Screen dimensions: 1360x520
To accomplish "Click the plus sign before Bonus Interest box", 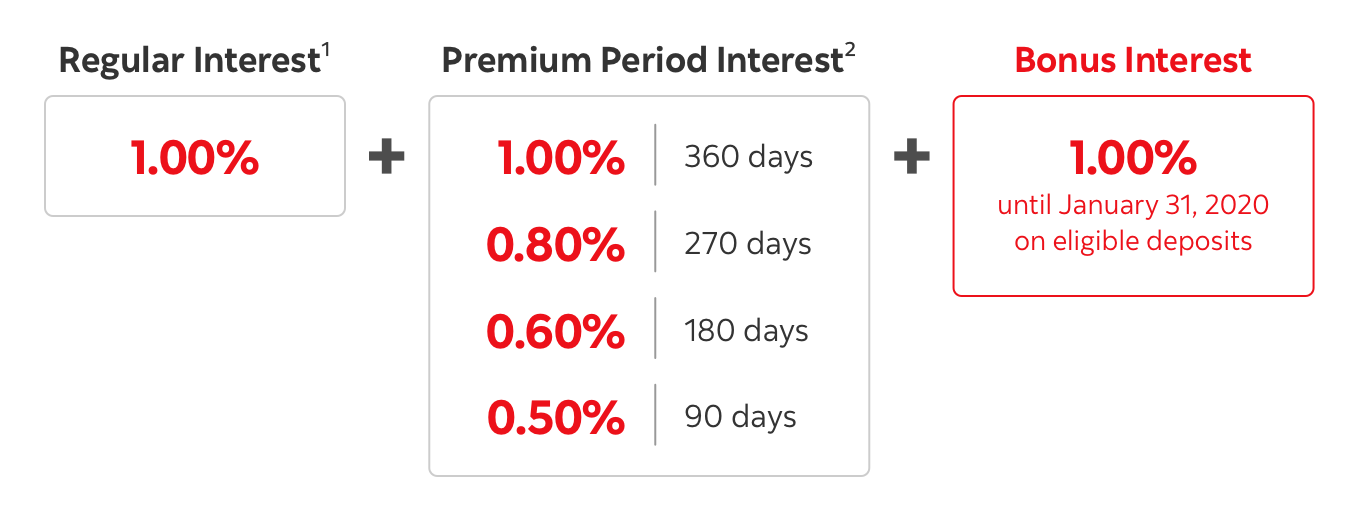I will click(x=911, y=157).
